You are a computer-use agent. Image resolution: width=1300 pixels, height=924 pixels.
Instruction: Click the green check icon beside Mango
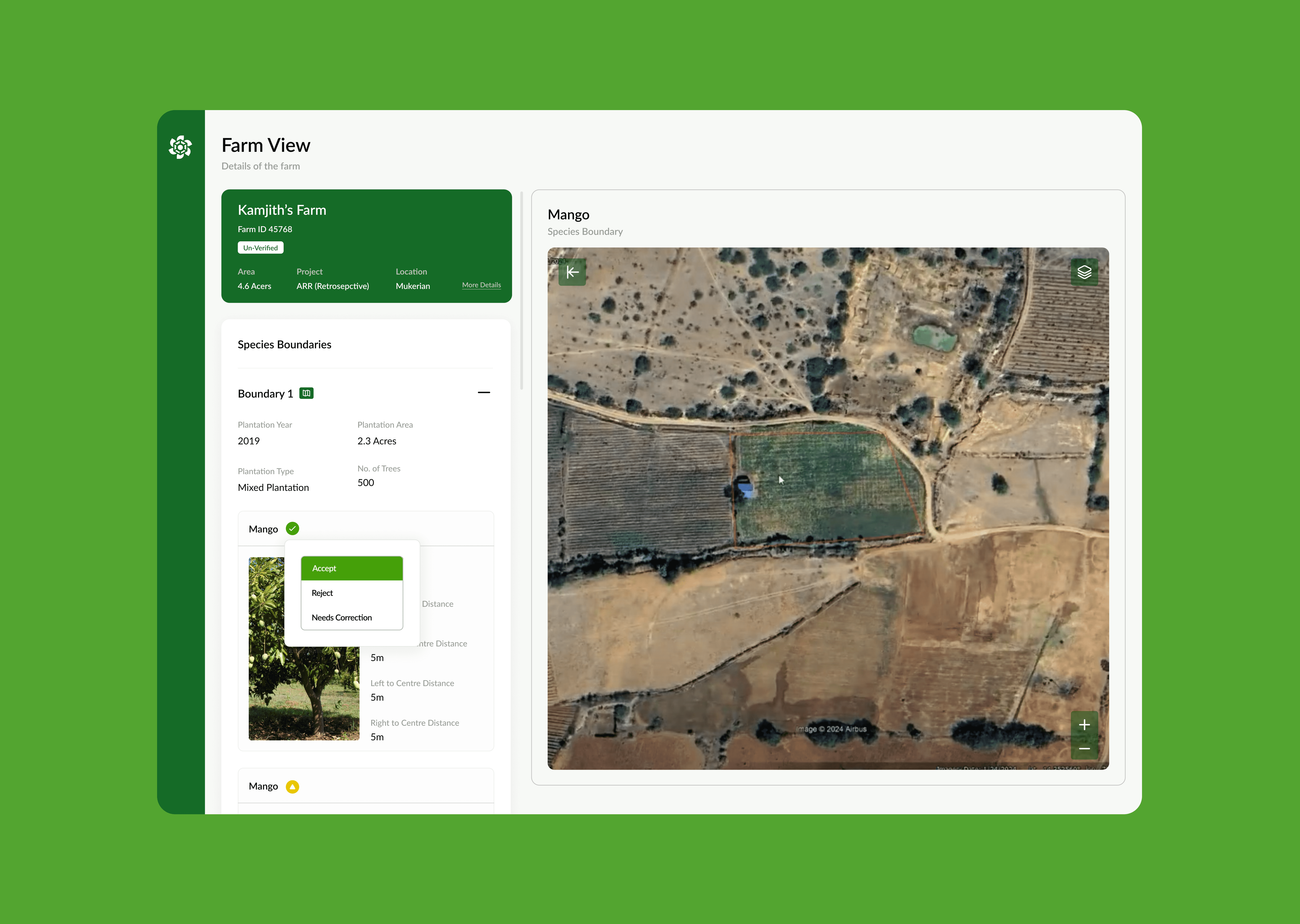292,529
